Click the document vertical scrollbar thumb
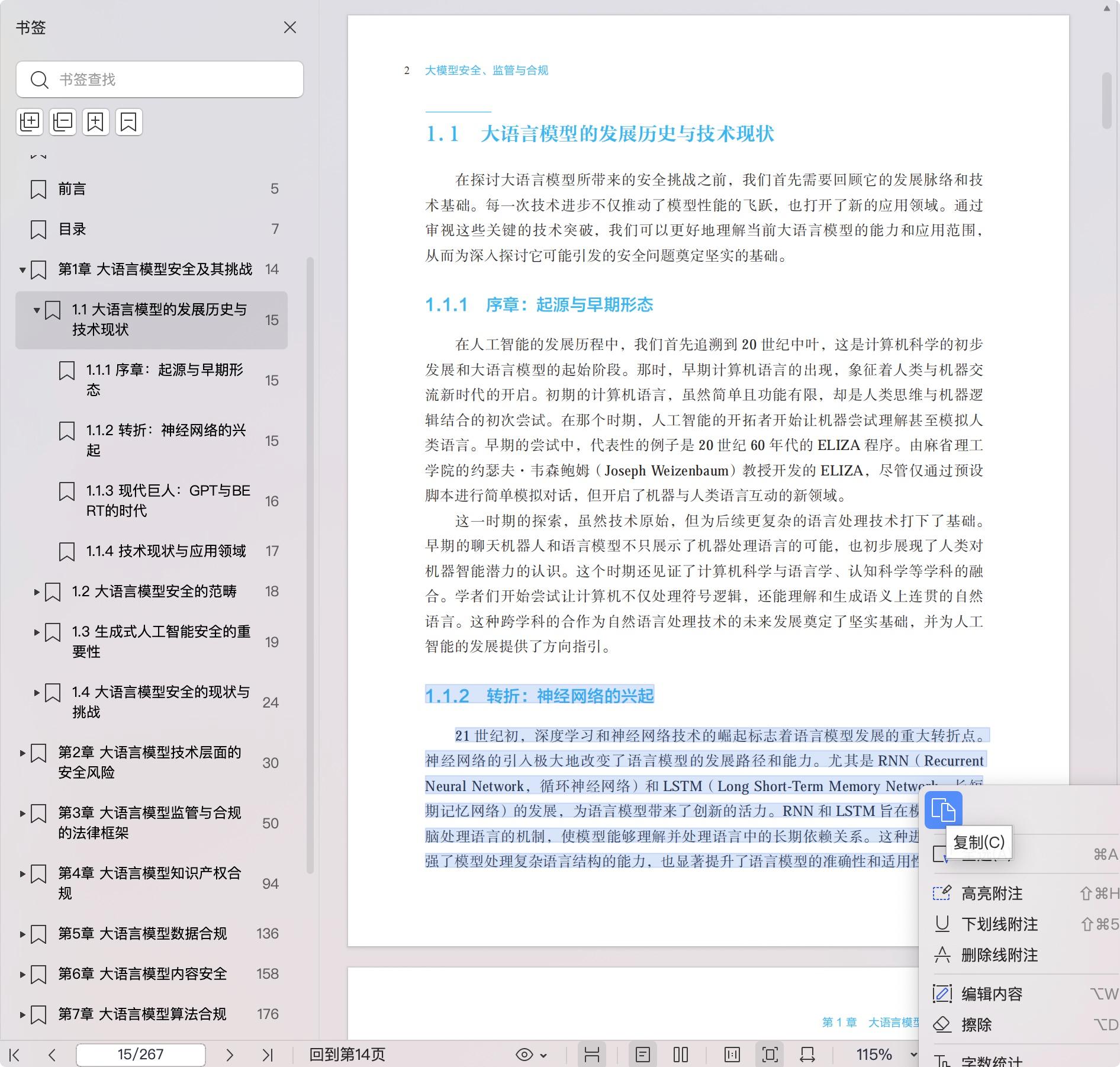1120x1067 pixels. [x=1106, y=99]
